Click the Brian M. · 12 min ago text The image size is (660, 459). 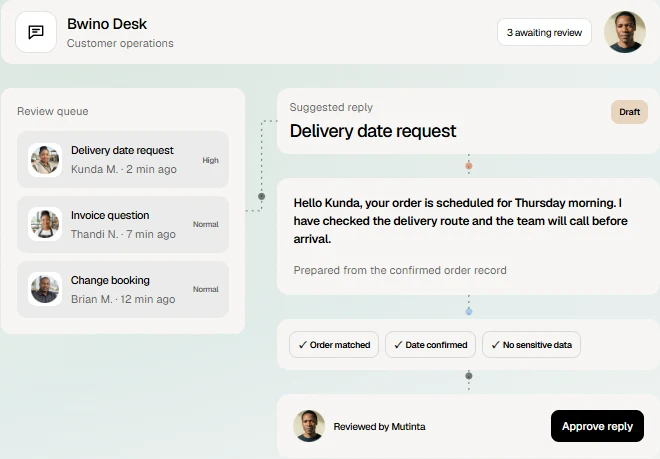click(x=123, y=299)
